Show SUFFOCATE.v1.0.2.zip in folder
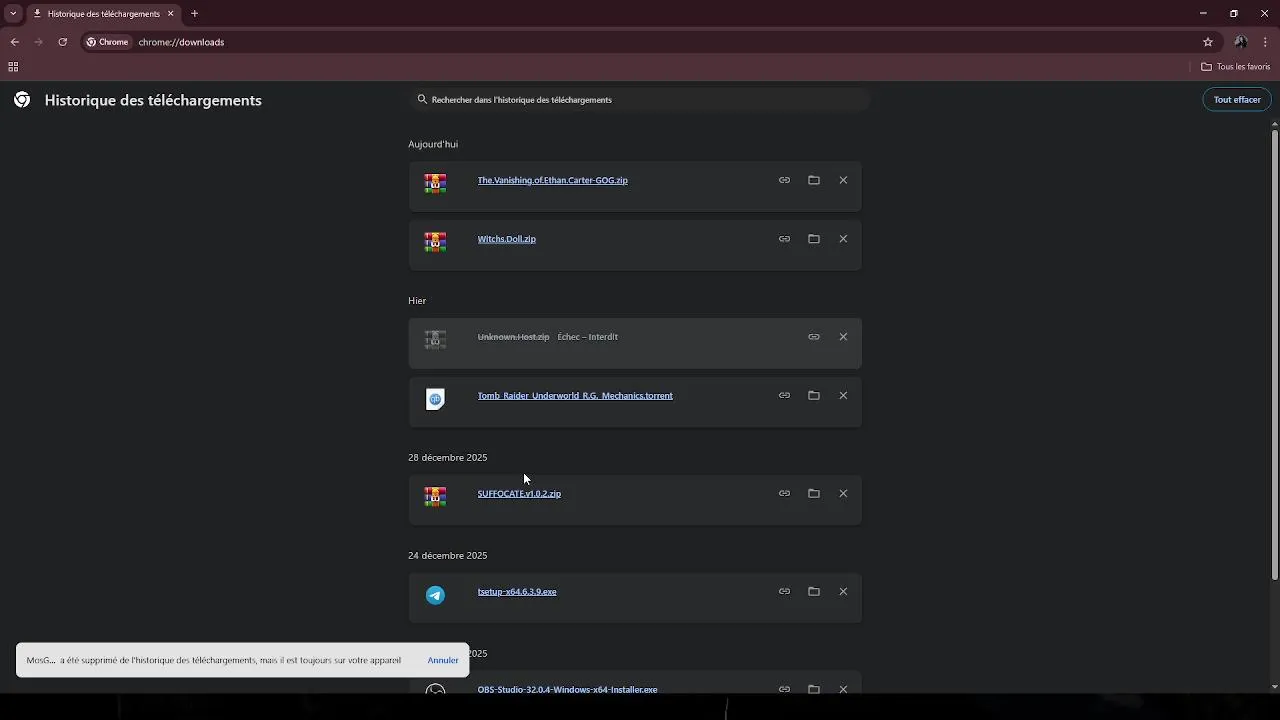1280x720 pixels. coord(814,493)
